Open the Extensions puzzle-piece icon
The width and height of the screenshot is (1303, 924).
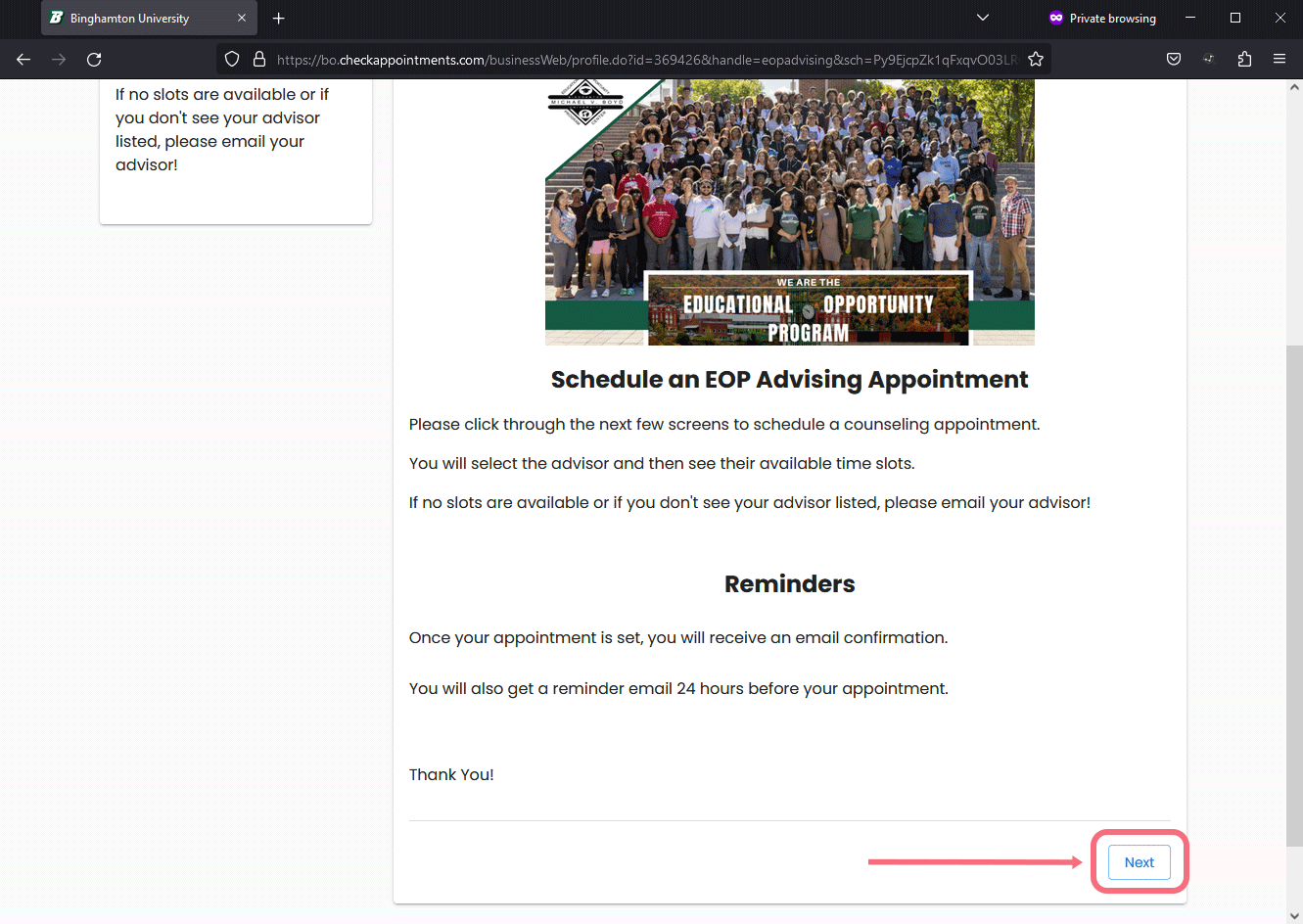click(x=1244, y=60)
